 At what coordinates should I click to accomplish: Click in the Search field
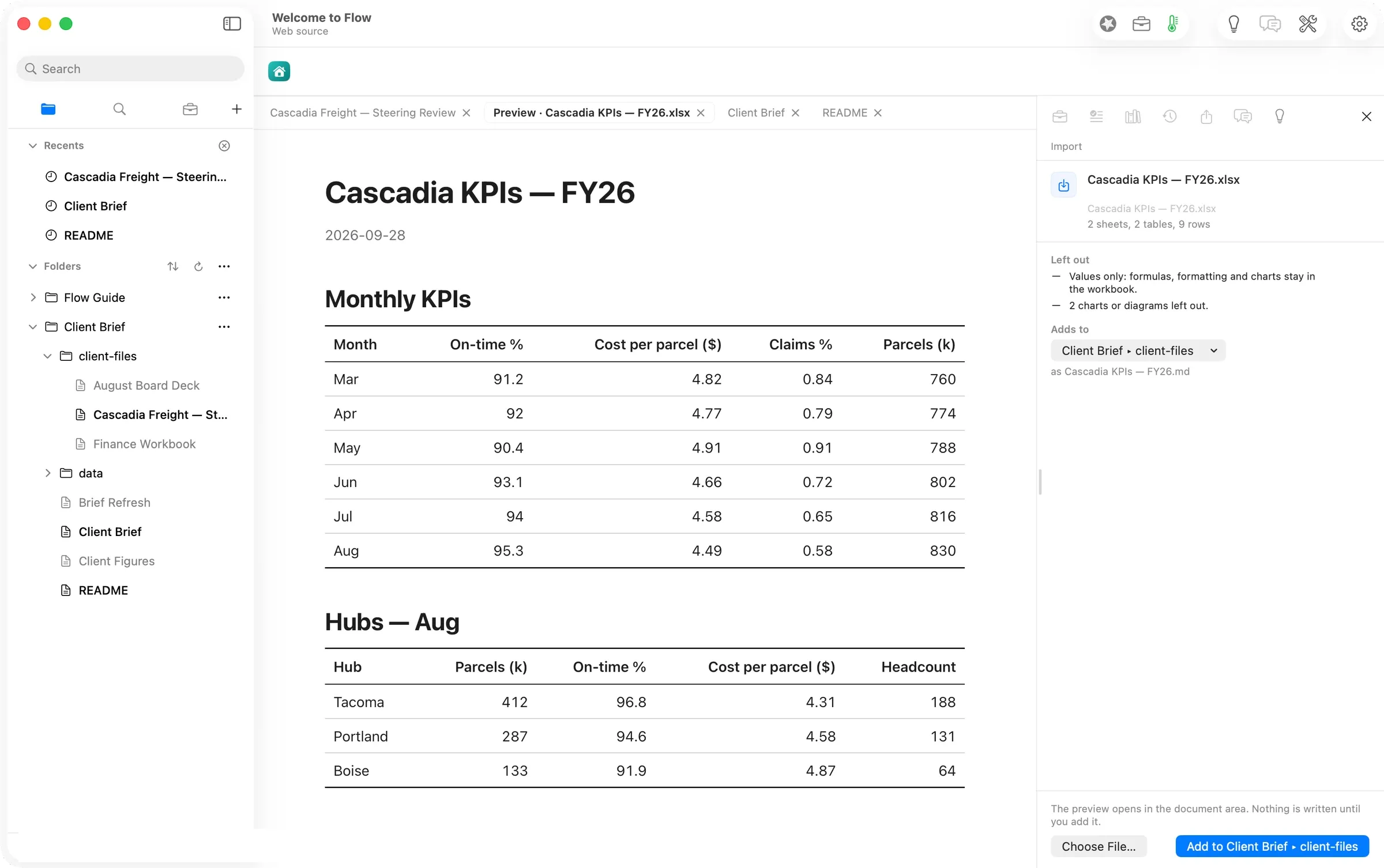[130, 69]
